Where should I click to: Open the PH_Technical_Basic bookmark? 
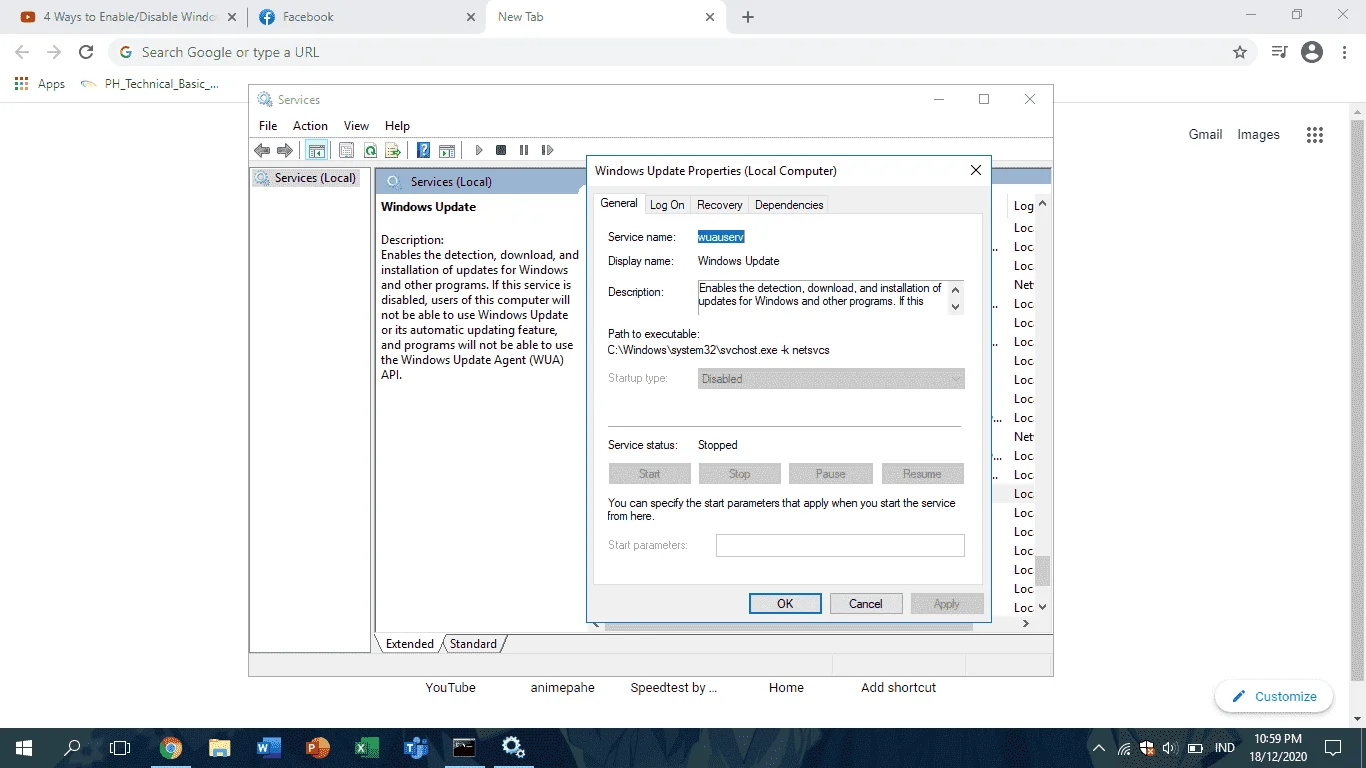[x=150, y=84]
